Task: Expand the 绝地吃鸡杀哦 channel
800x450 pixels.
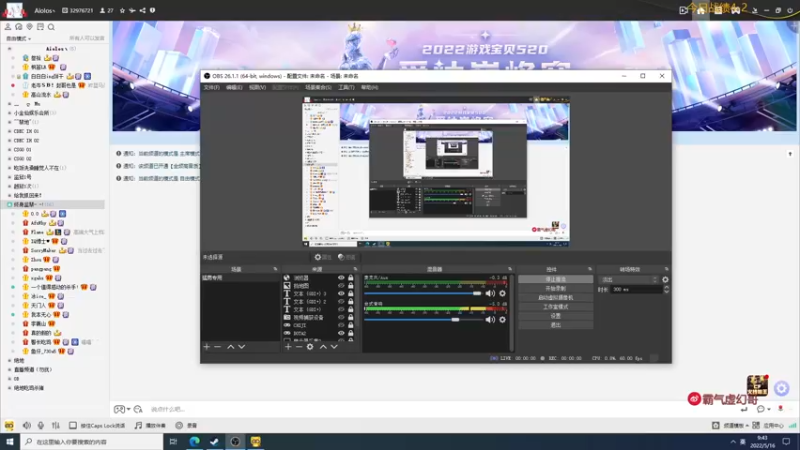Action: (x=9, y=388)
